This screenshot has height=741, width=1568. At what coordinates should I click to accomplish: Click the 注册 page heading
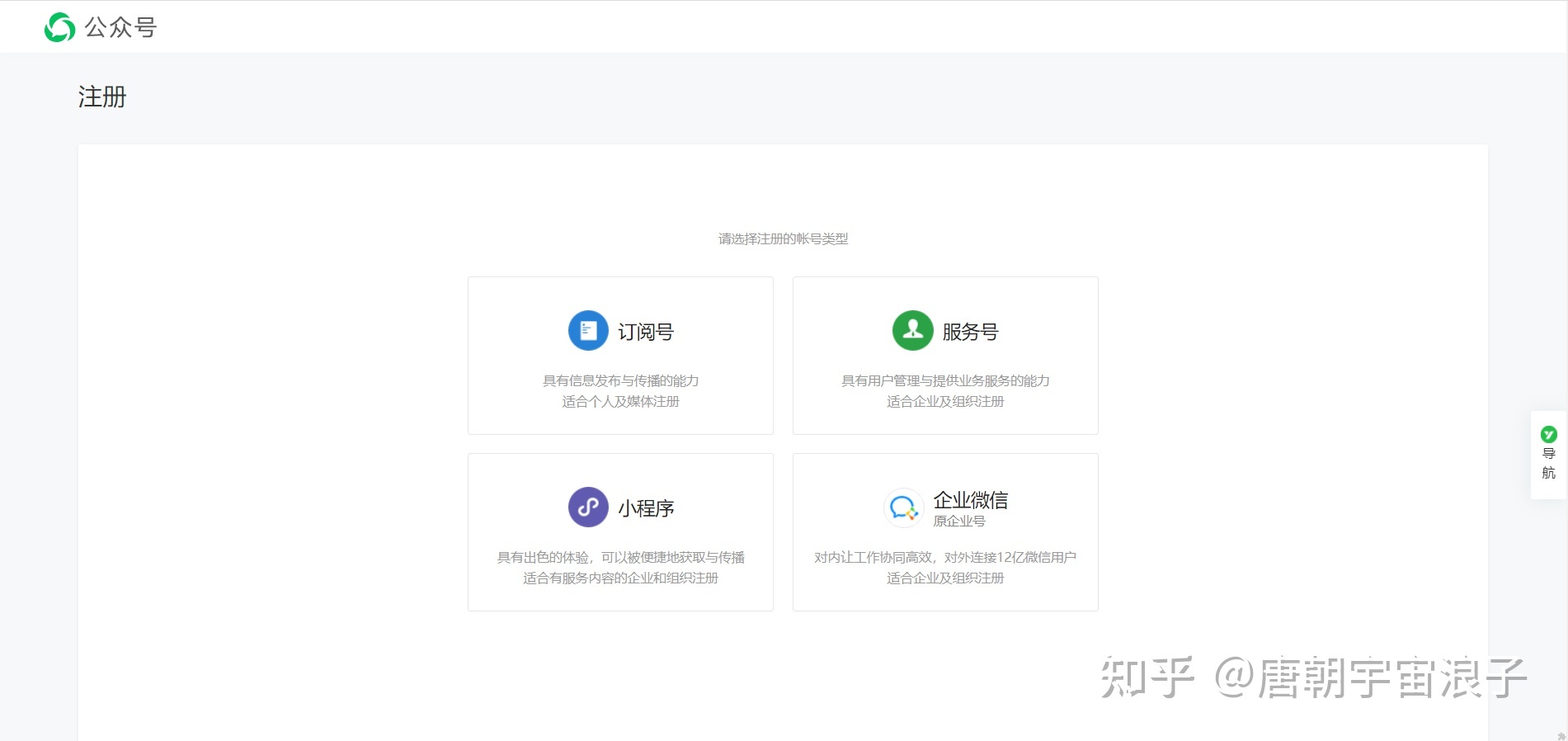(102, 97)
